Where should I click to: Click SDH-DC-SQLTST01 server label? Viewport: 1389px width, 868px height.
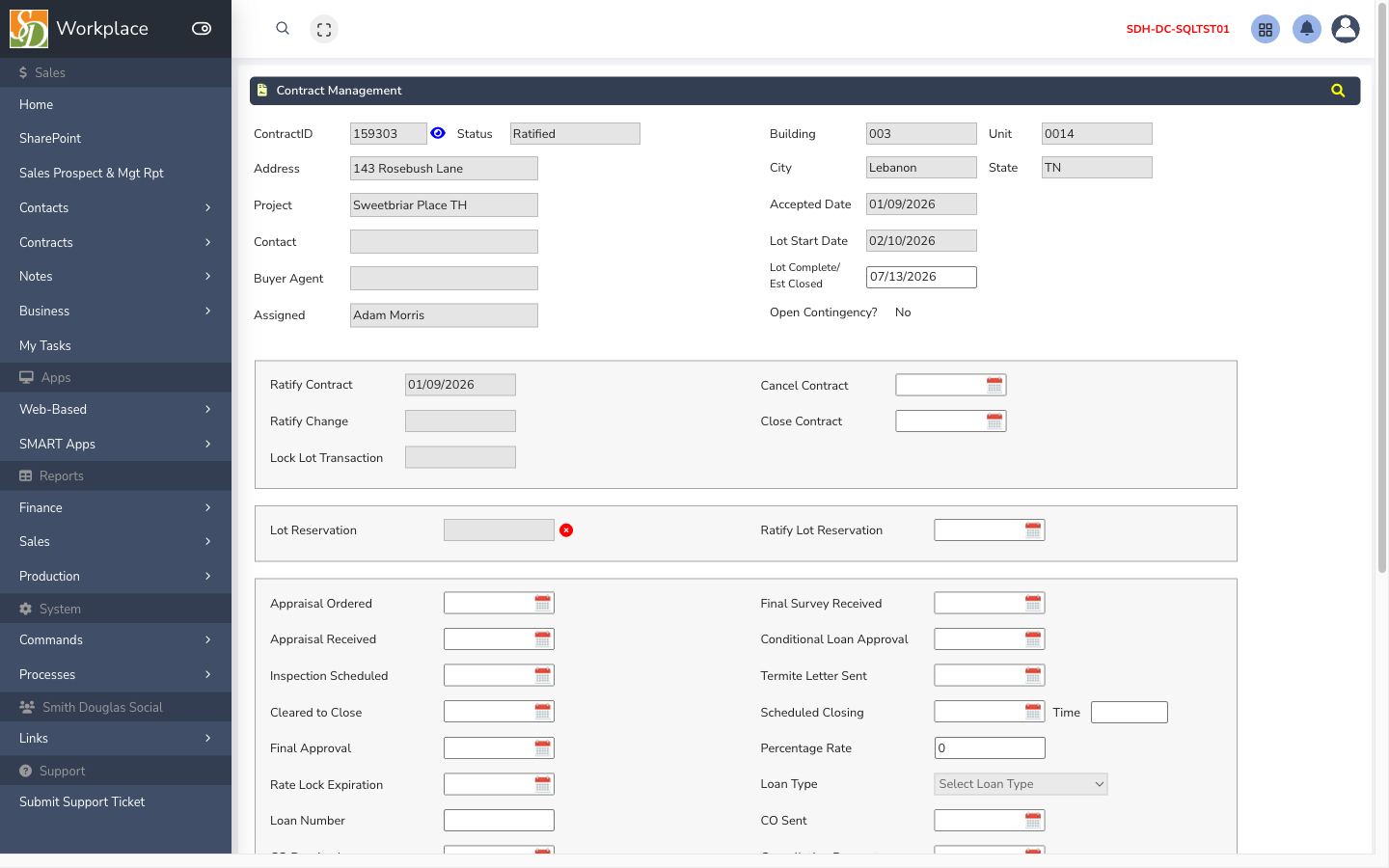pos(1178,29)
